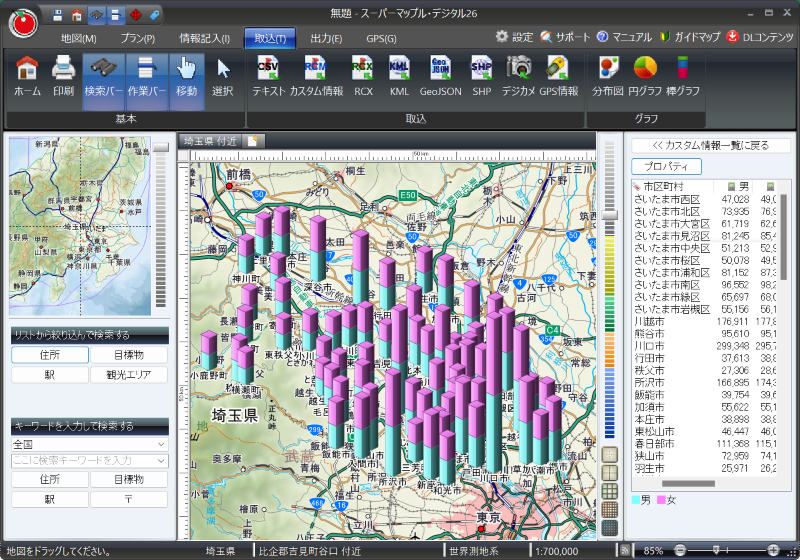Click 住所 in list narrowing search
800x560 pixels.
[x=50, y=355]
